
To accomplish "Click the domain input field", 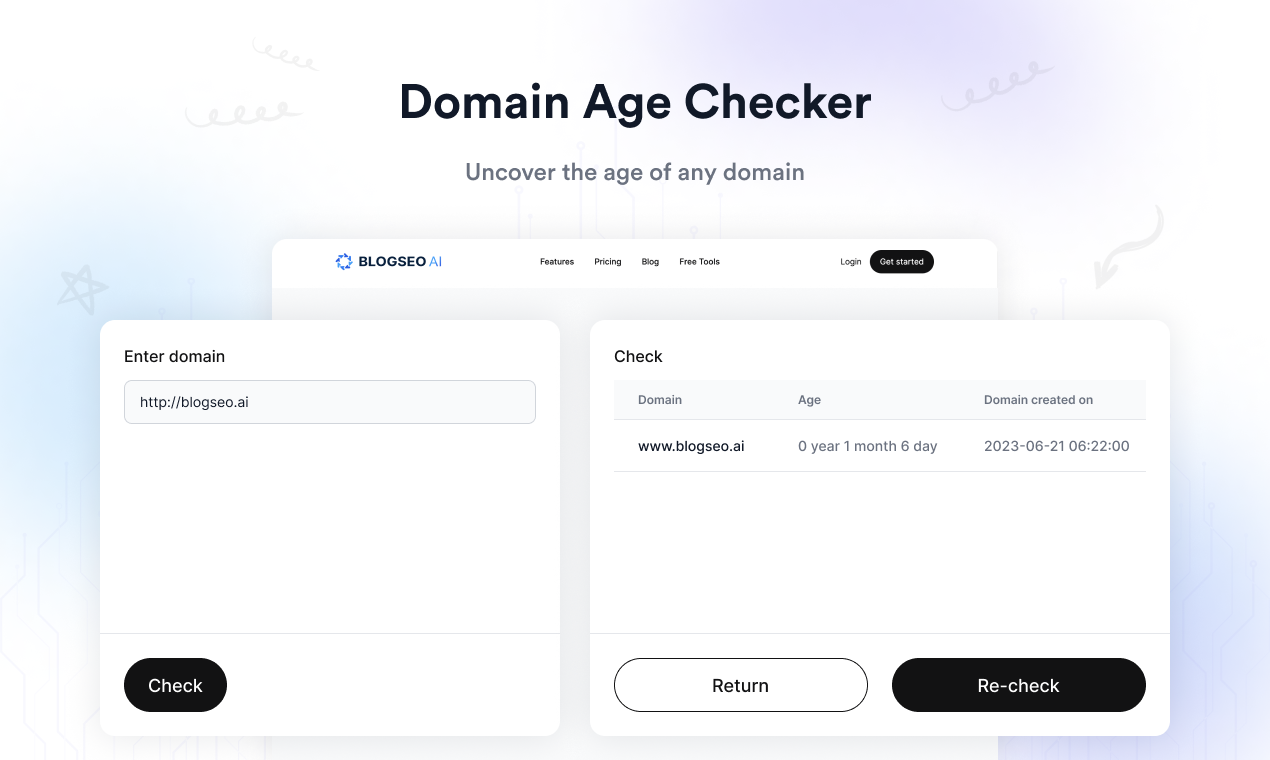I will (330, 401).
